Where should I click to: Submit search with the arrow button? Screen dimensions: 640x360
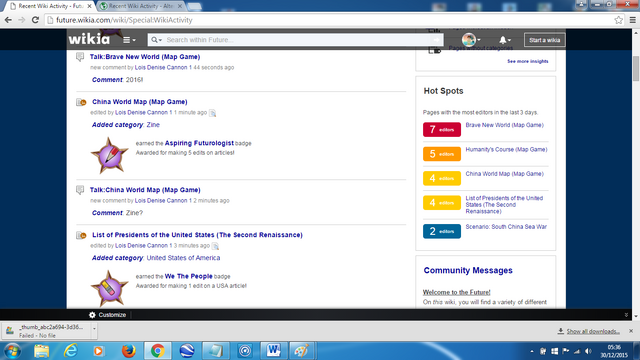point(436,40)
